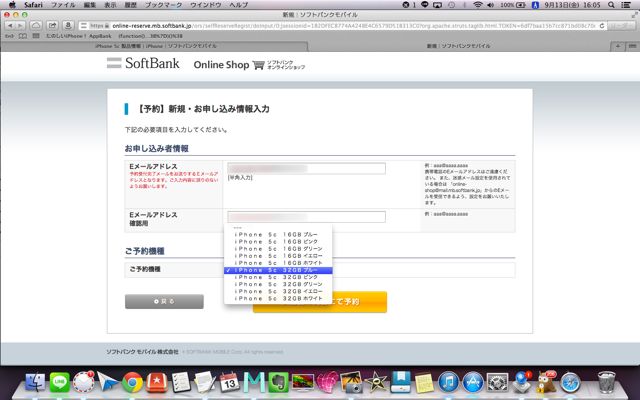Open Safari compass icon in the Dock
Viewport: 640px width, 400px height.
(x=570, y=382)
